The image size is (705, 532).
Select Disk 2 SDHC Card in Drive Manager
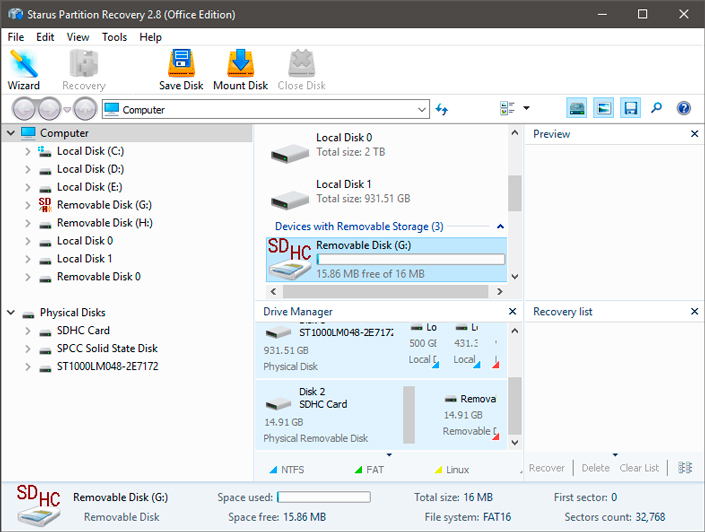[329, 415]
